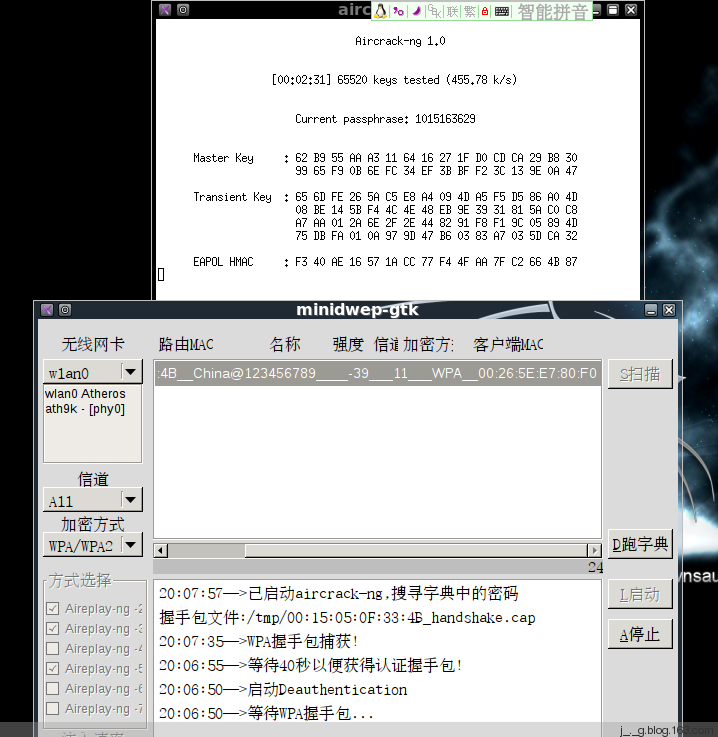Screen dimensions: 718x737
Task: Click the D跑字典 dictionary attack button
Action: (x=640, y=544)
